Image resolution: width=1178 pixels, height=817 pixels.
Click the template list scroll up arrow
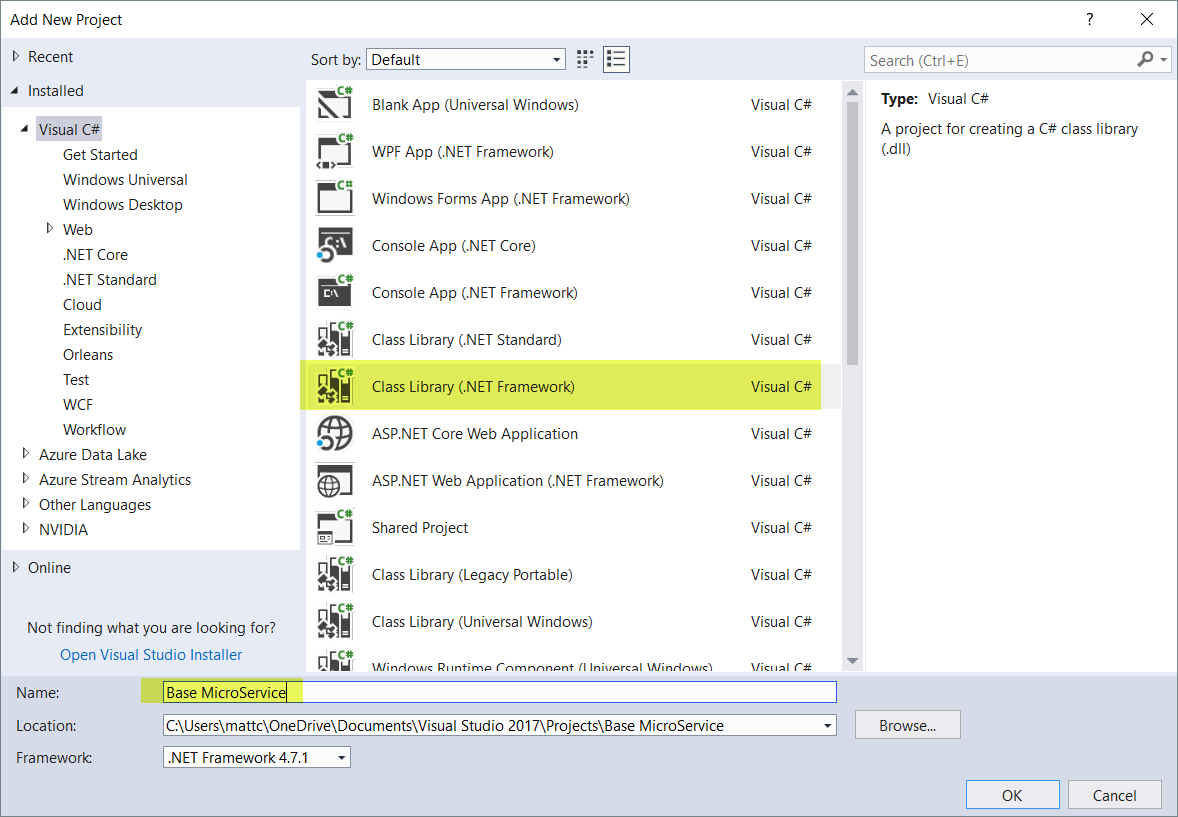[852, 92]
